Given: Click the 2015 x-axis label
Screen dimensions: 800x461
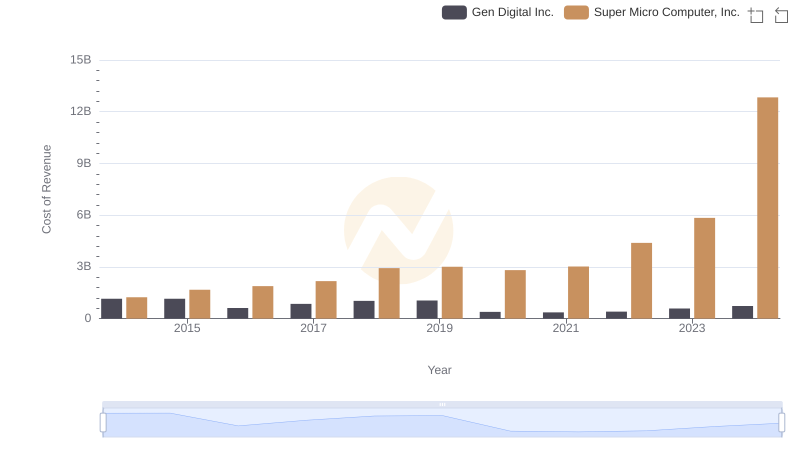Looking at the screenshot, I should (187, 328).
